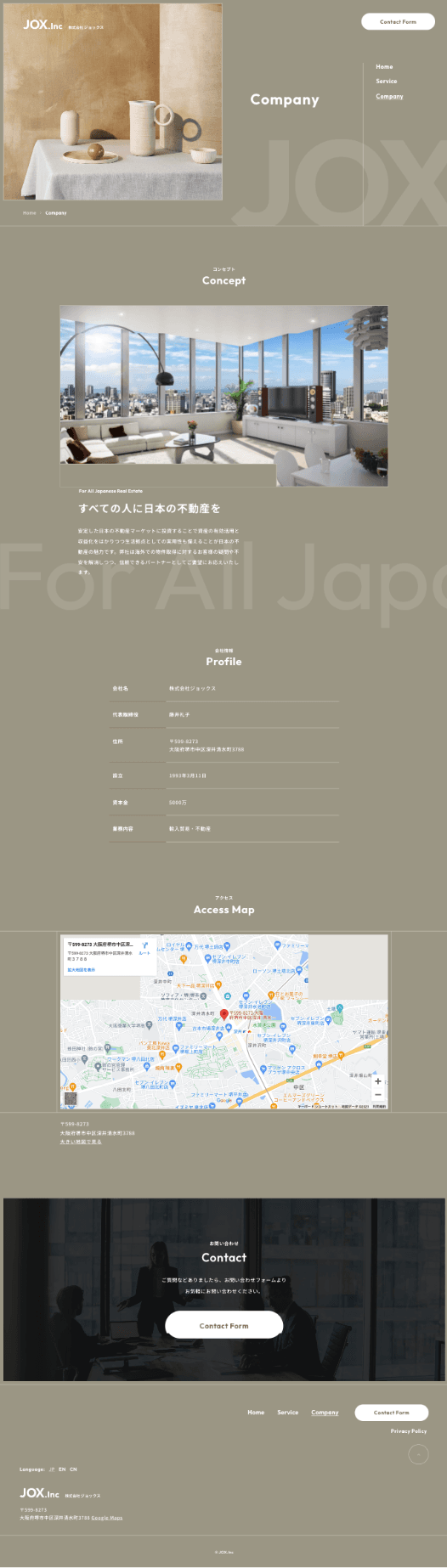447x1568 pixels.
Task: Click the large Contact Form button in the Contact section
Action: click(x=224, y=1325)
